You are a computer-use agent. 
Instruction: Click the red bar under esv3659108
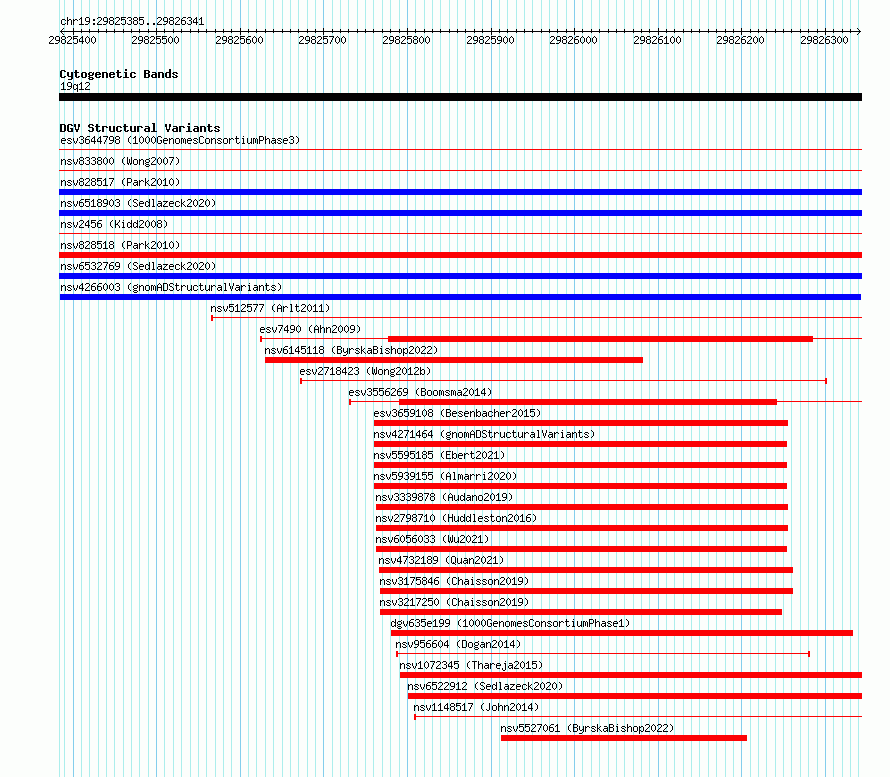coord(580,423)
